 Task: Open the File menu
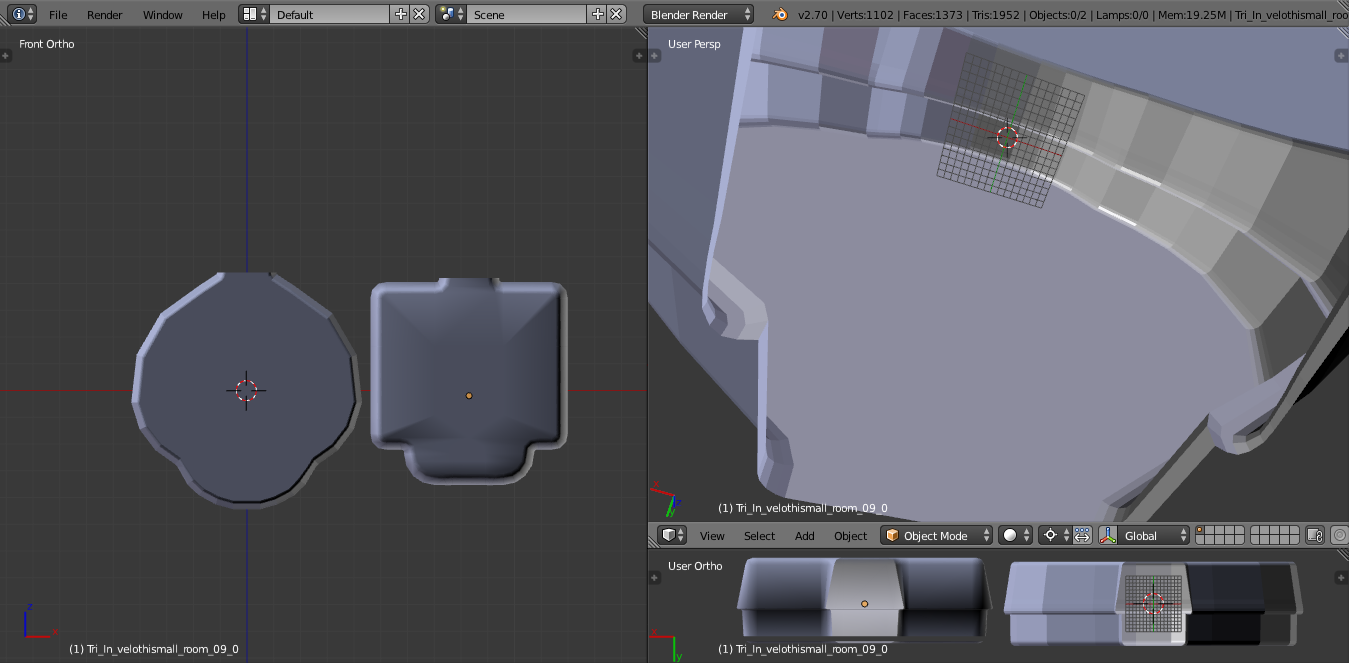58,15
